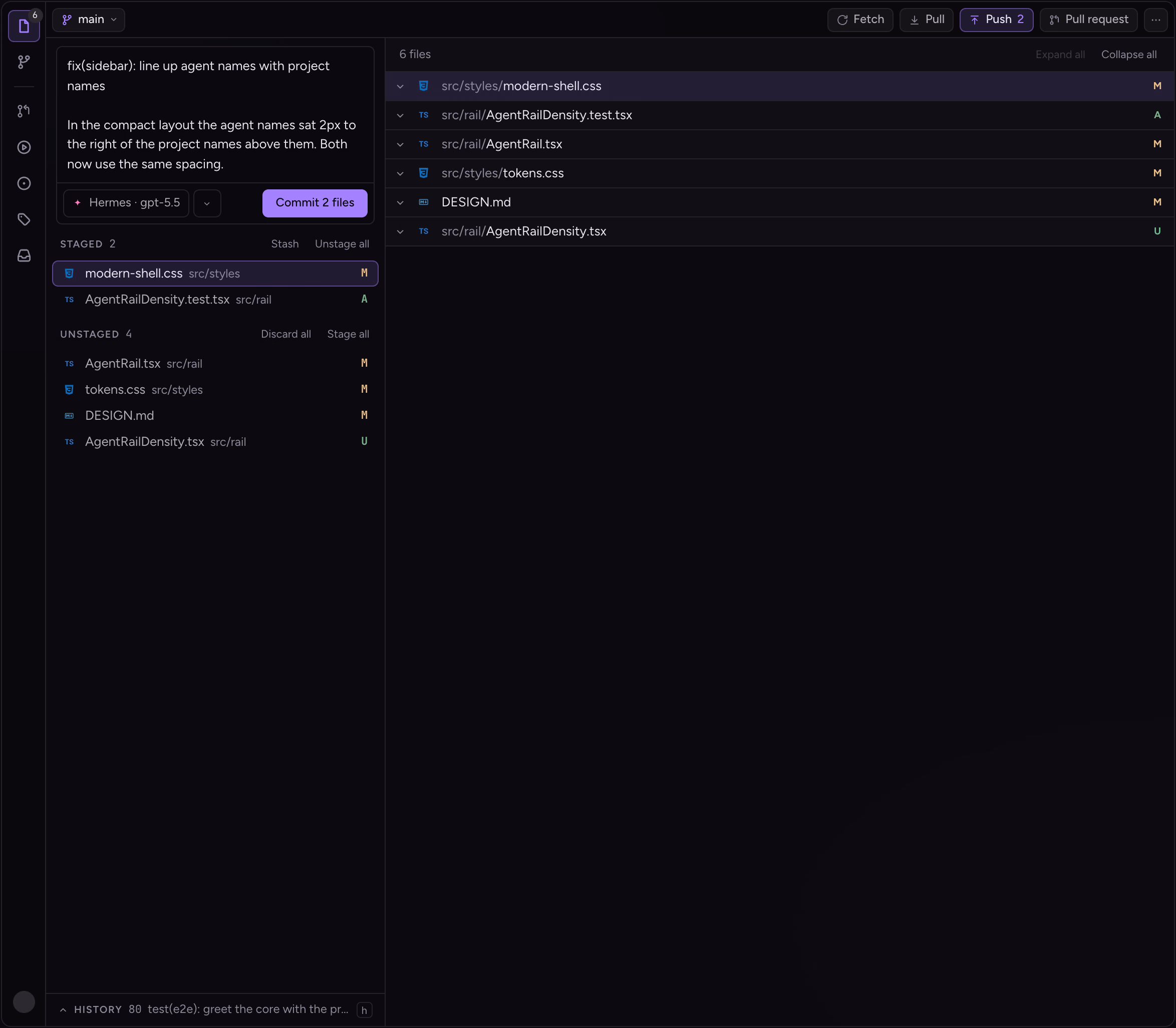Click history entry test(e2e): greet the core
Viewport: 1176px width, 1028px height.
pos(248,1009)
